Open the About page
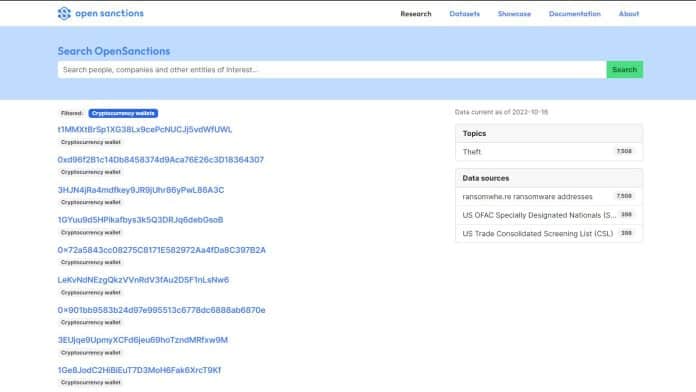Image resolution: width=696 pixels, height=392 pixels. (629, 14)
